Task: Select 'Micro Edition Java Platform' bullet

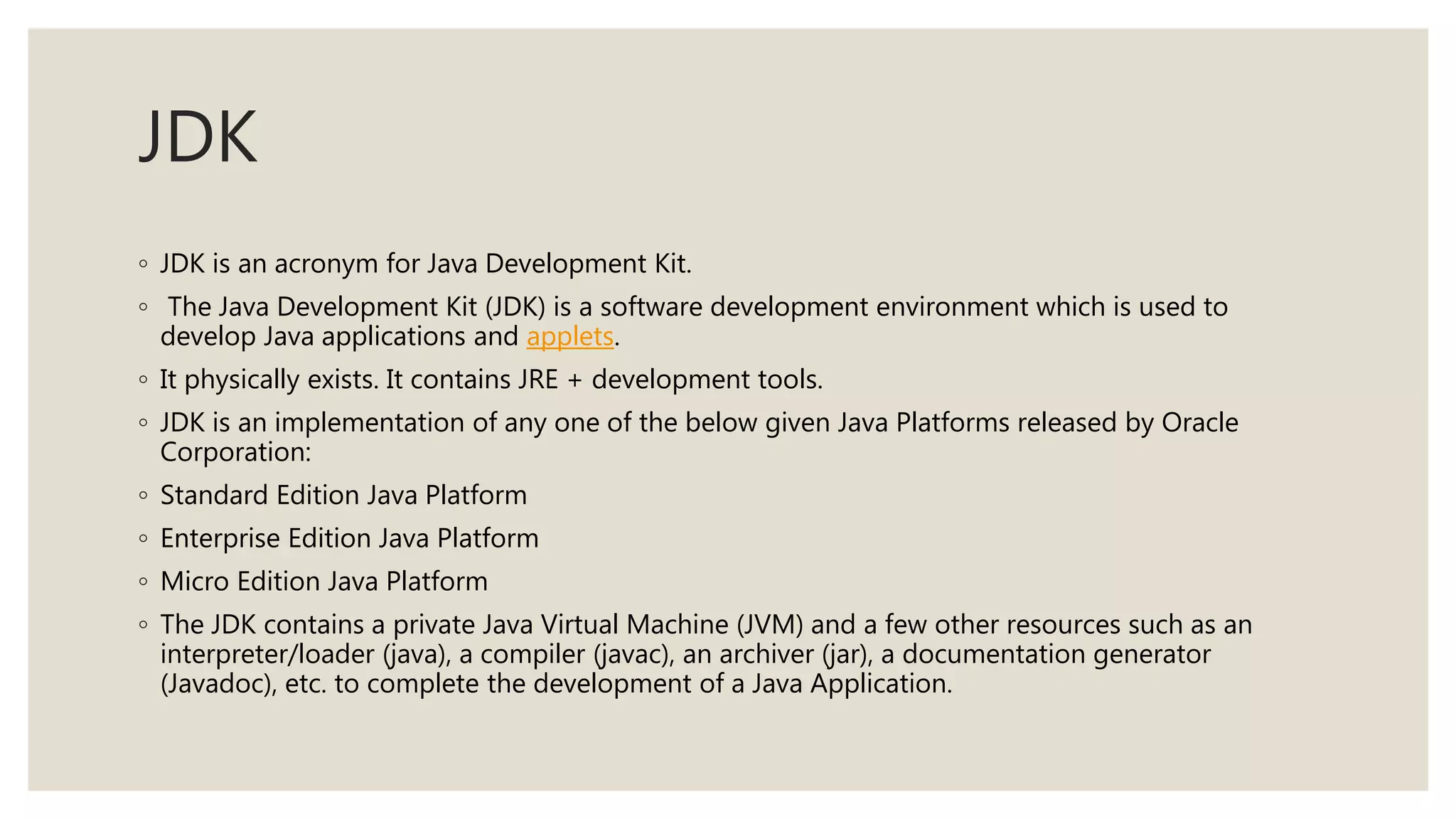Action: pyautogui.click(x=323, y=582)
